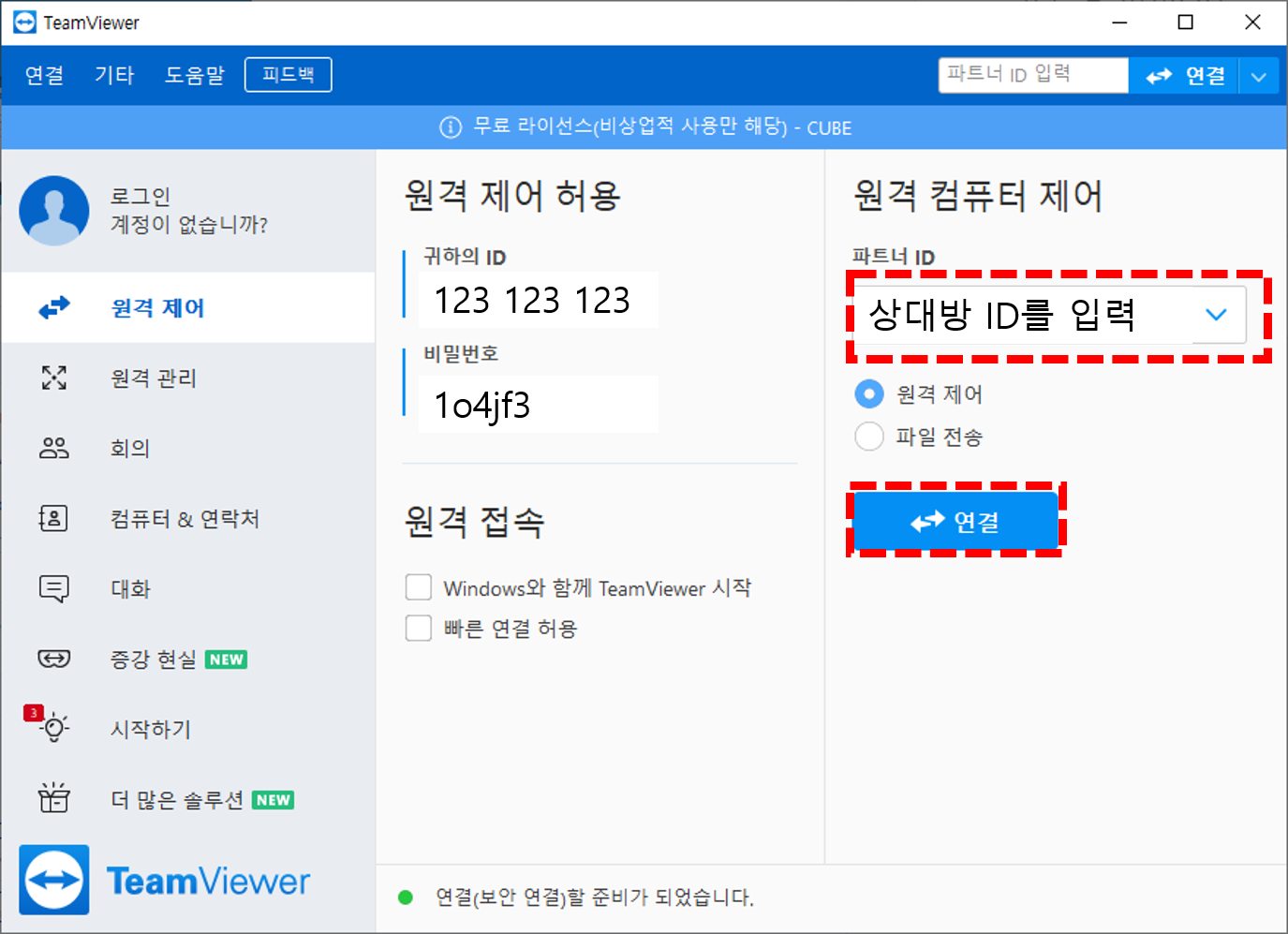The height and width of the screenshot is (934, 1288).
Task: Select the 원격 제어 radio button
Action: (869, 394)
